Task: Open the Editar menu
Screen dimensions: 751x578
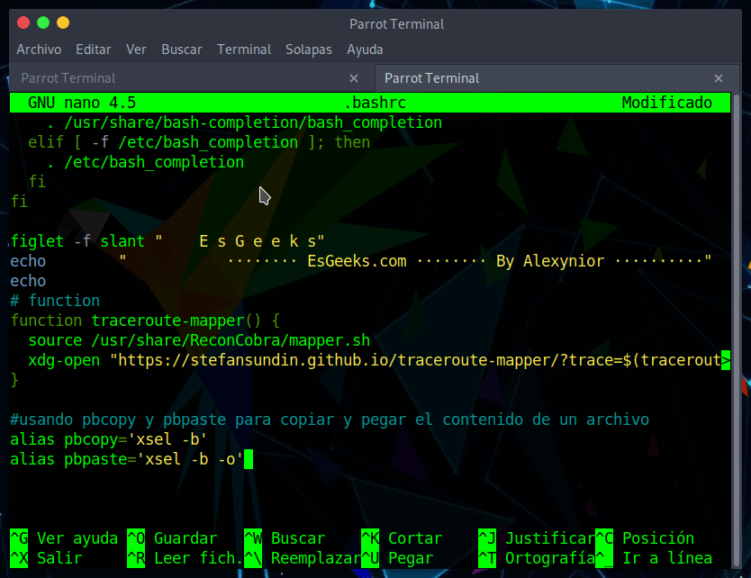Action: click(x=93, y=49)
